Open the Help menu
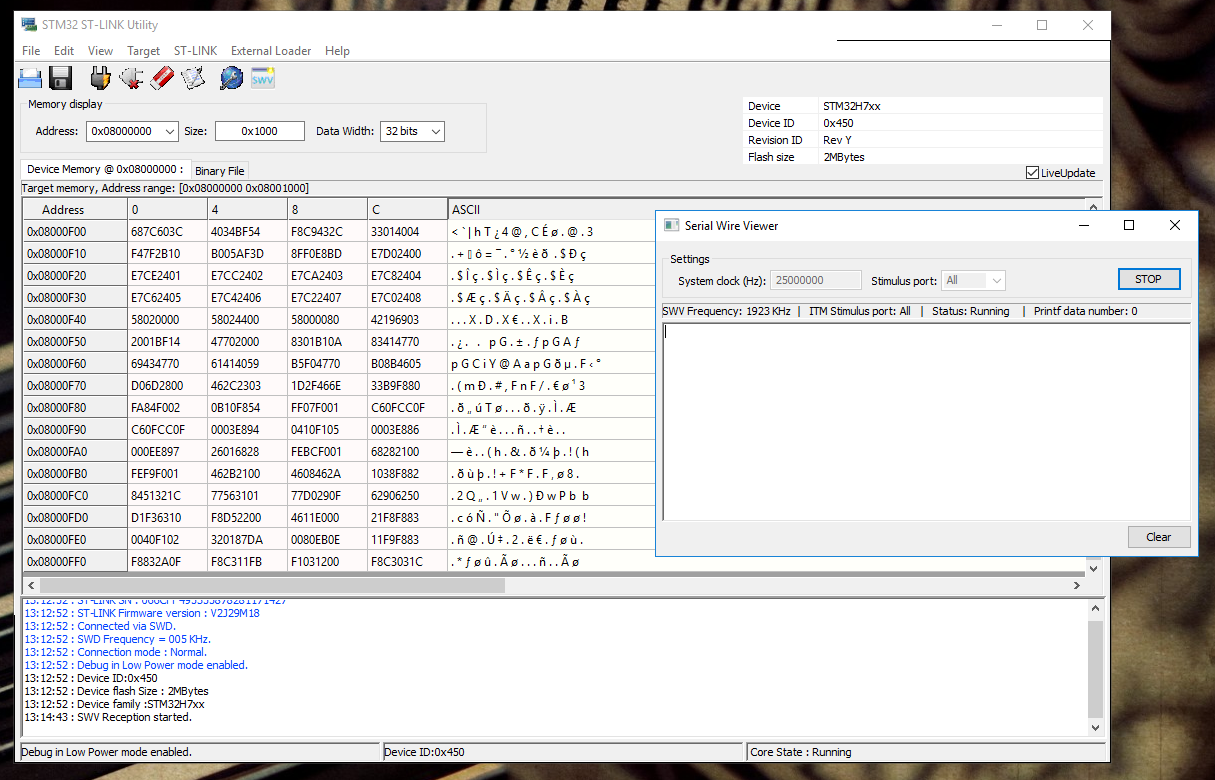Viewport: 1215px width, 780px height. (337, 51)
